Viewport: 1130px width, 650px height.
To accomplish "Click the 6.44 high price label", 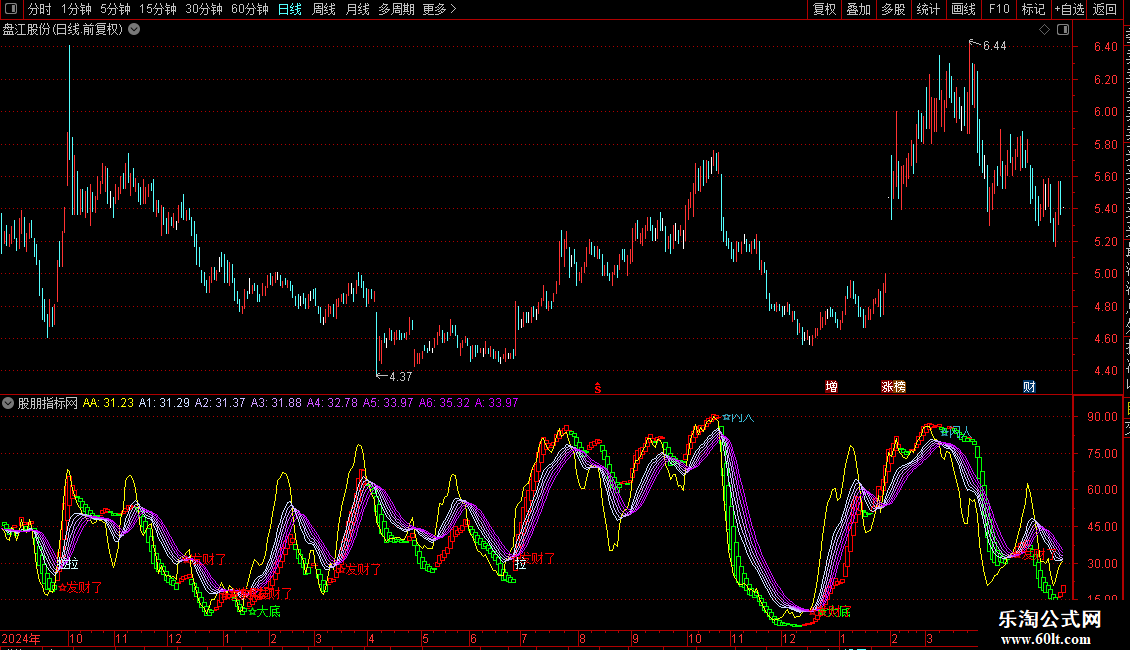I will [995, 46].
